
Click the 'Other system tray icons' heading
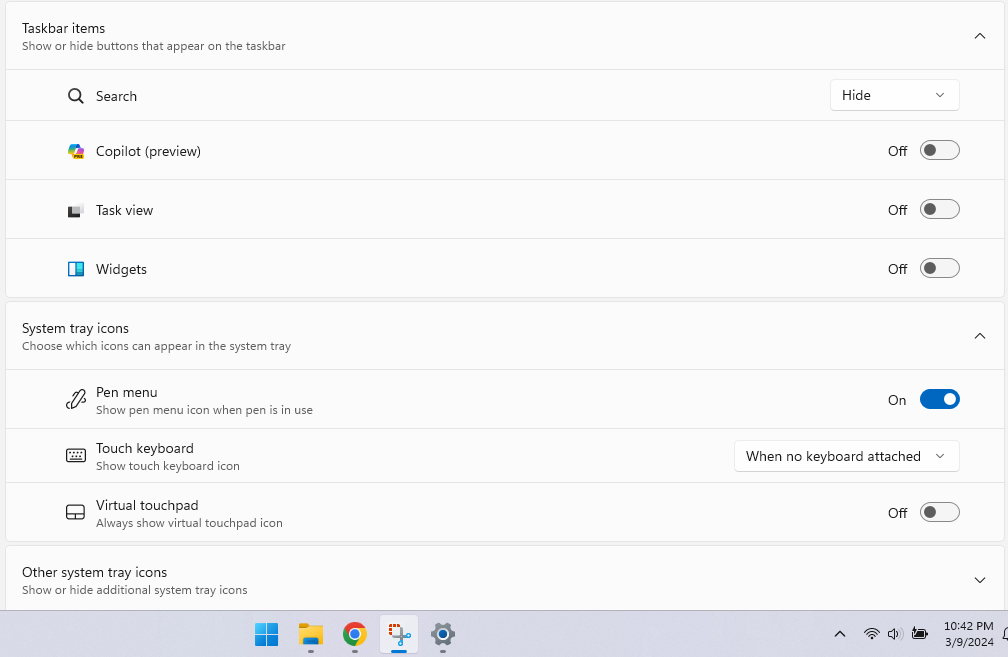pyautogui.click(x=94, y=572)
